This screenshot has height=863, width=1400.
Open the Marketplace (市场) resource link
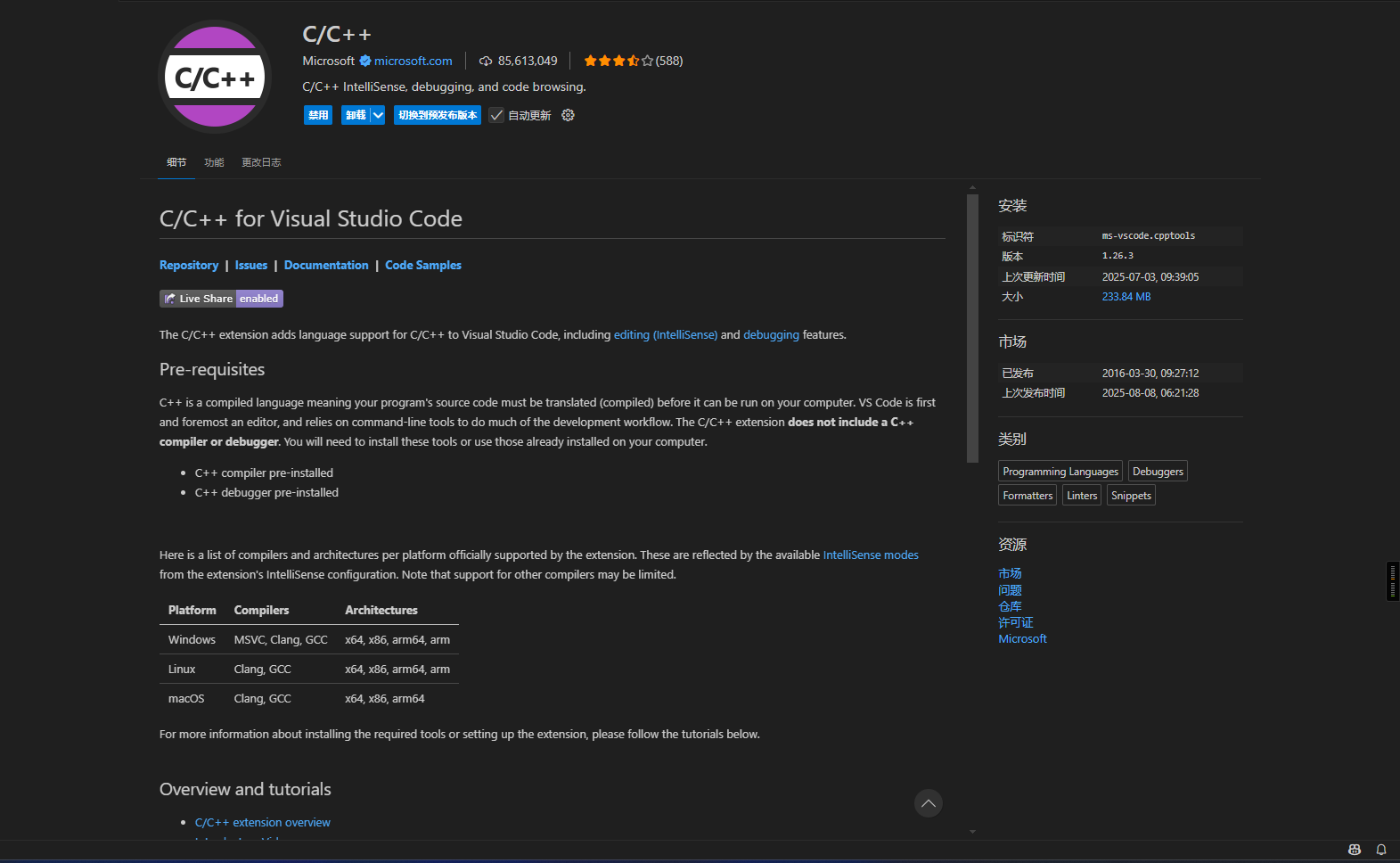coord(1010,573)
